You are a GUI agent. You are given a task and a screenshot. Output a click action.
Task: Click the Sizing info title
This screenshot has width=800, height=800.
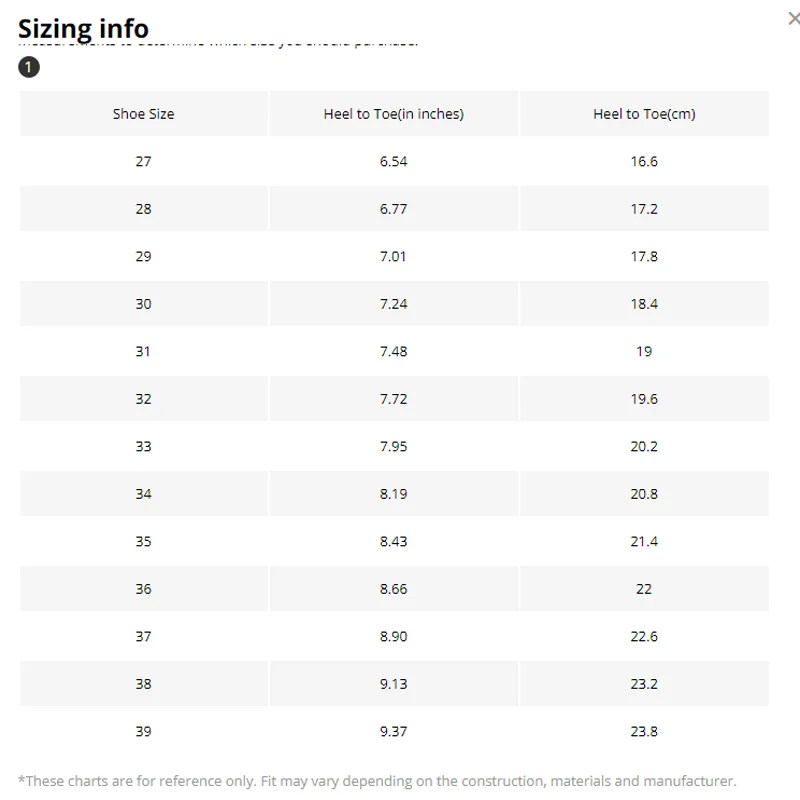pyautogui.click(x=83, y=28)
